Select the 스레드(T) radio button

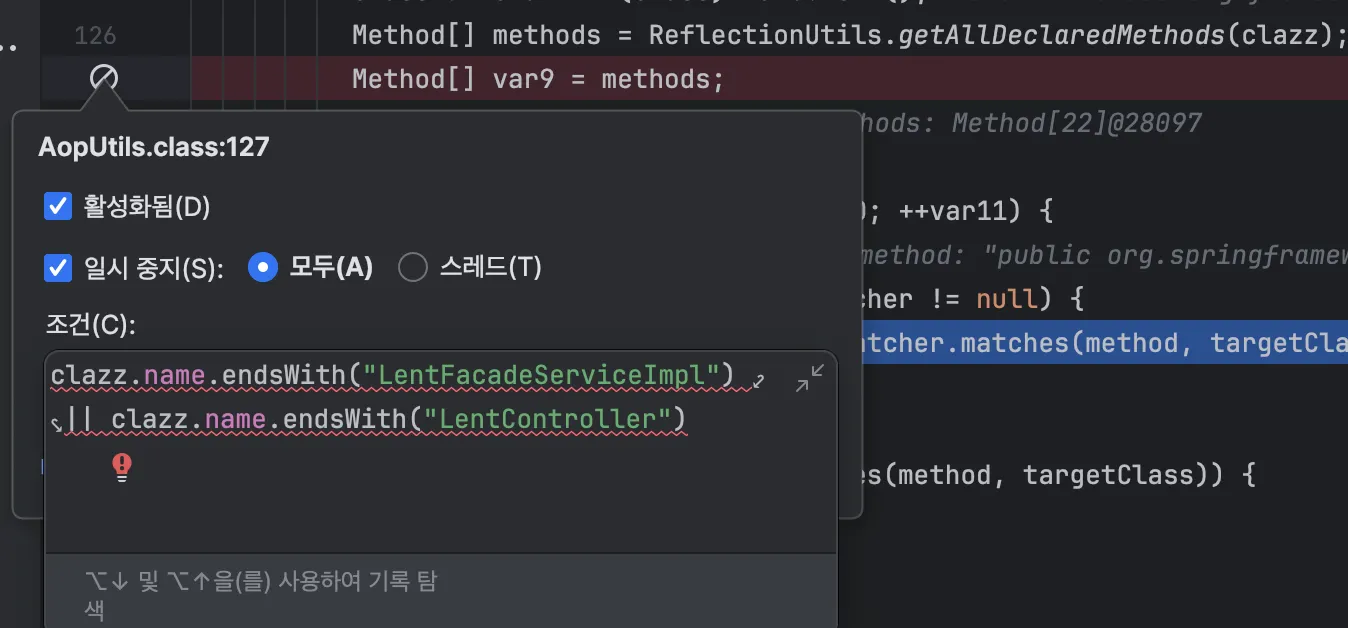(x=413, y=267)
